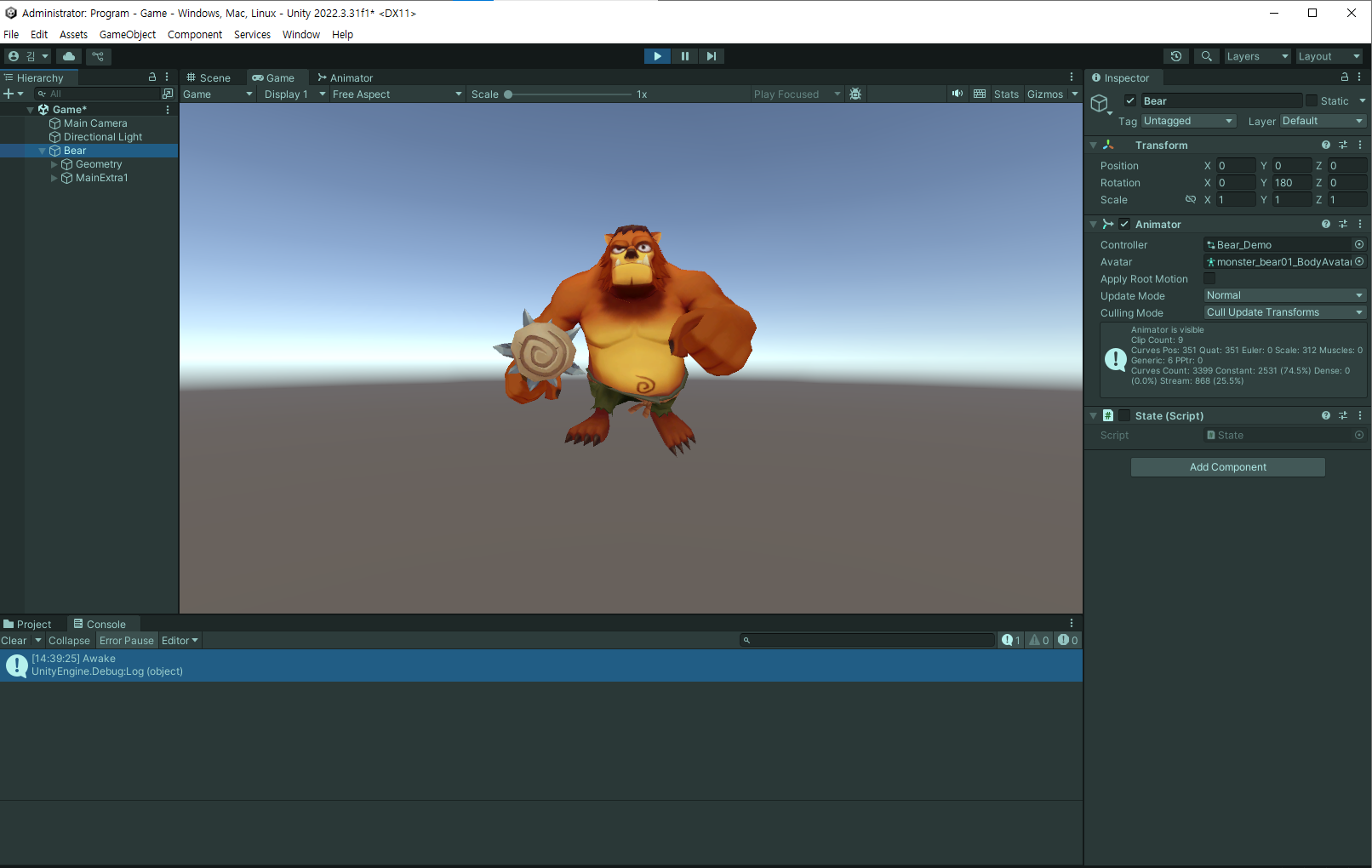Click the Game view Scale slider handle
Screen dimensions: 1372x868
click(x=508, y=94)
